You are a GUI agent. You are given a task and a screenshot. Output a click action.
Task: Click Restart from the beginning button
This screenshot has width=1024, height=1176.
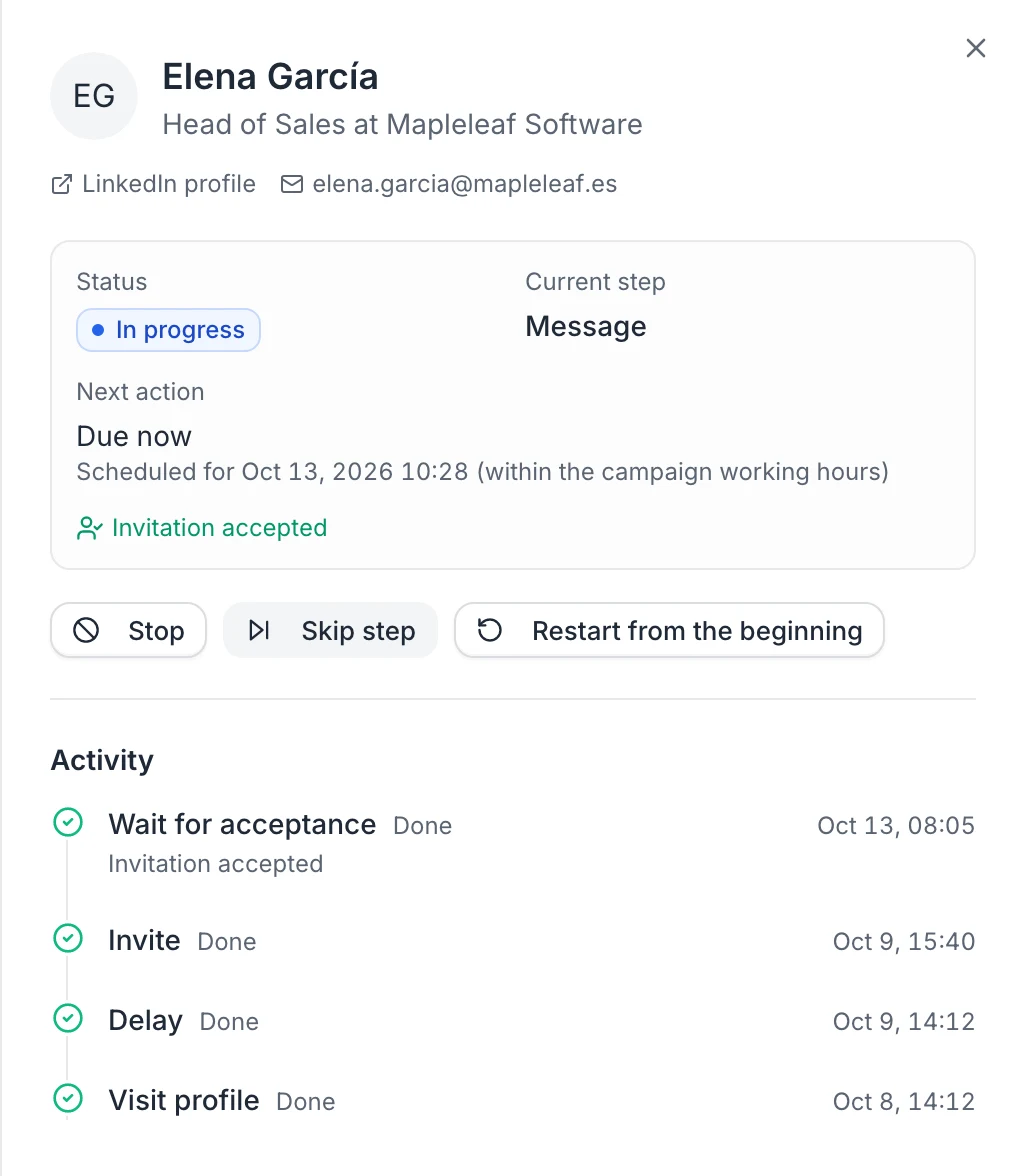pyautogui.click(x=669, y=631)
